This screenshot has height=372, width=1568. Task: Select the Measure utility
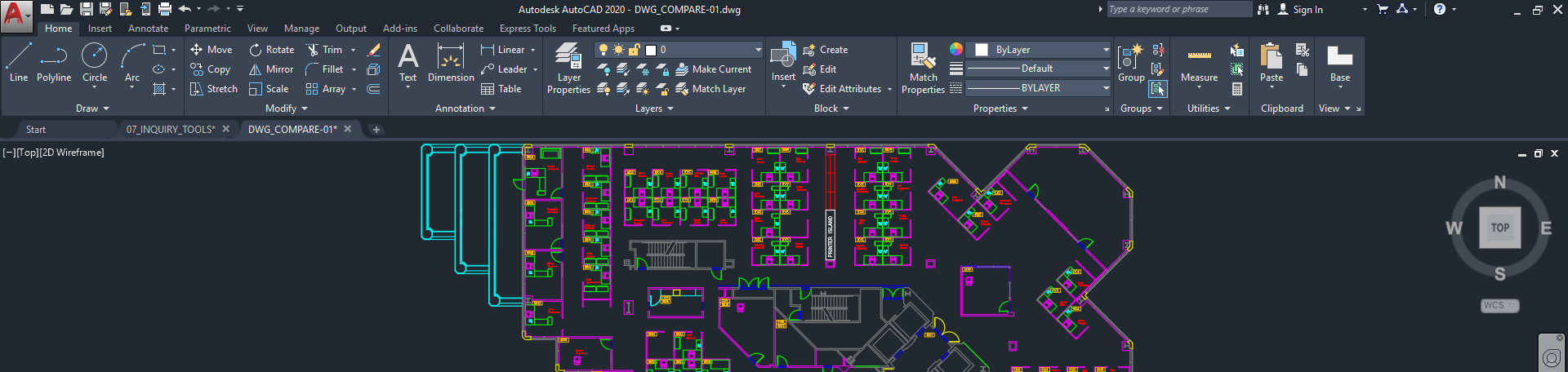click(1199, 64)
